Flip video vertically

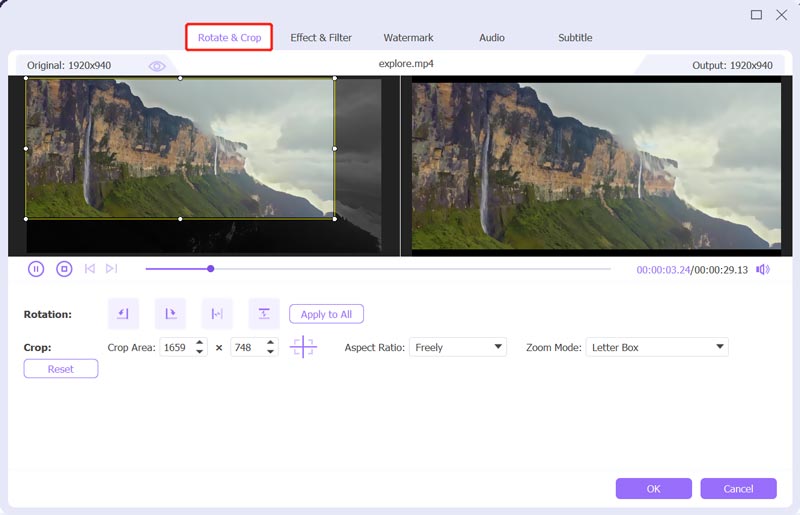click(264, 313)
